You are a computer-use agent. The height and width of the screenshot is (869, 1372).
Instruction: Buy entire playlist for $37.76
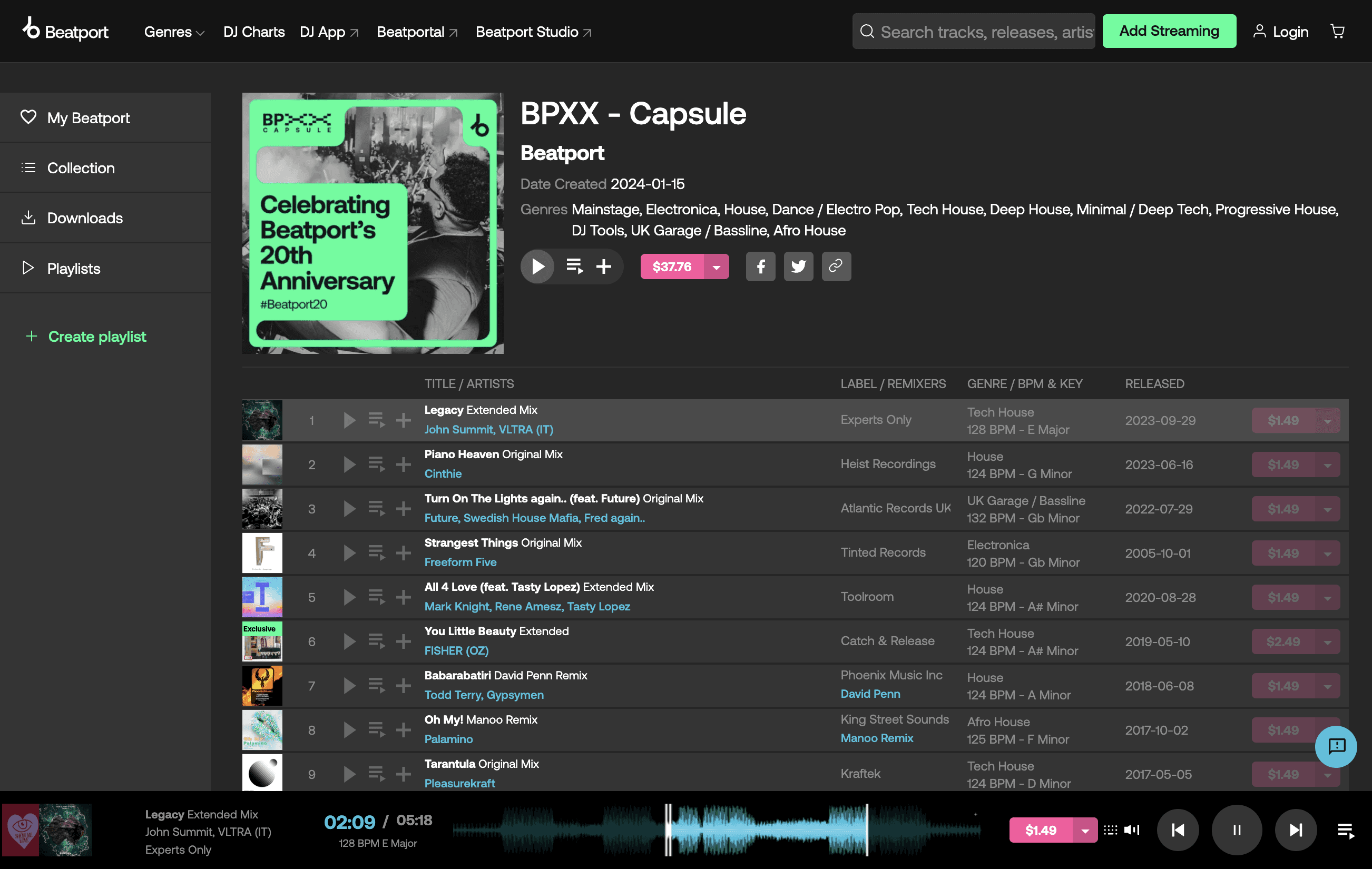point(672,266)
